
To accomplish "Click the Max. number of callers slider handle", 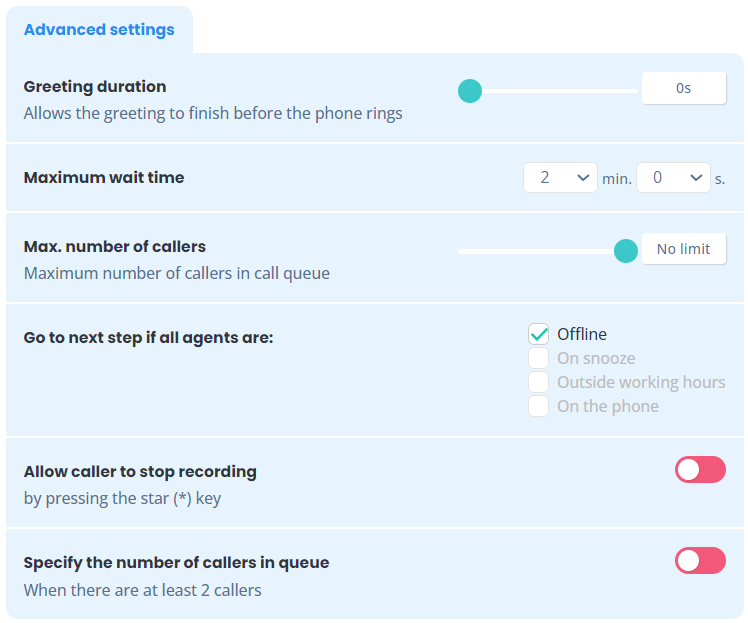I will coord(626,251).
